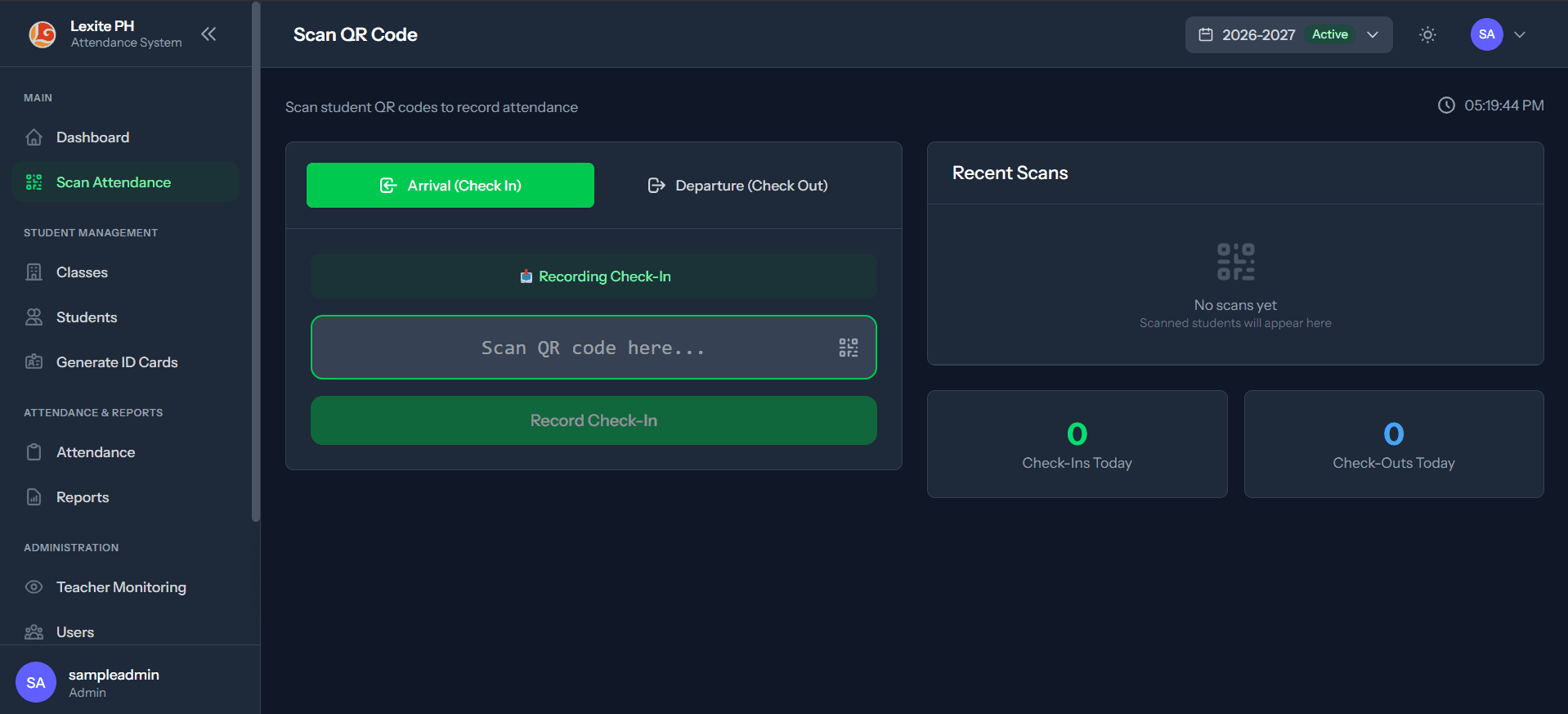
Task: Open Reports in sidebar
Action: pos(125,497)
